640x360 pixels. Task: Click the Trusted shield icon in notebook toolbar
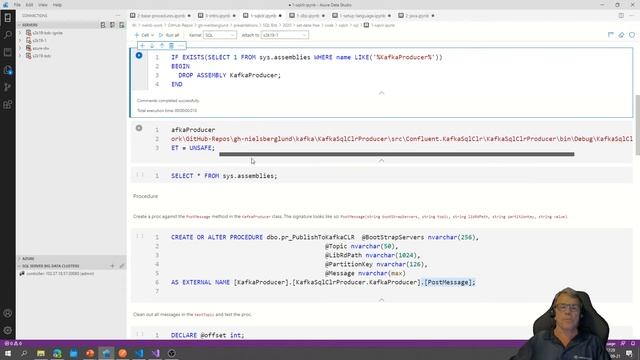pyautogui.click(x=632, y=35)
